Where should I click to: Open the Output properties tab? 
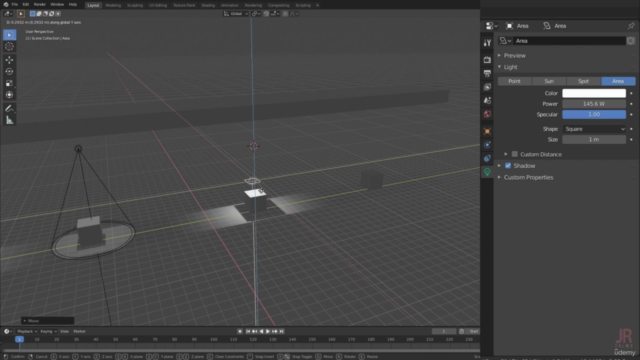click(x=487, y=73)
